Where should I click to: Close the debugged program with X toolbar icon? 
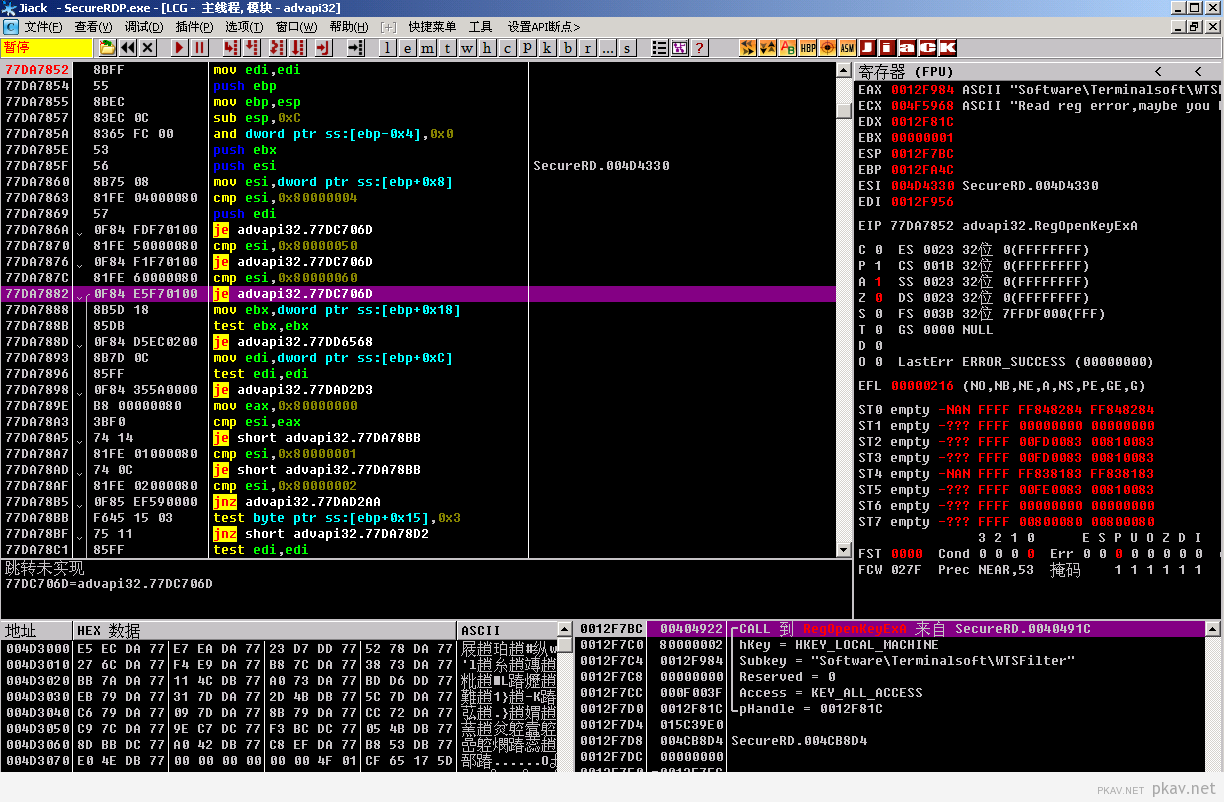[148, 47]
